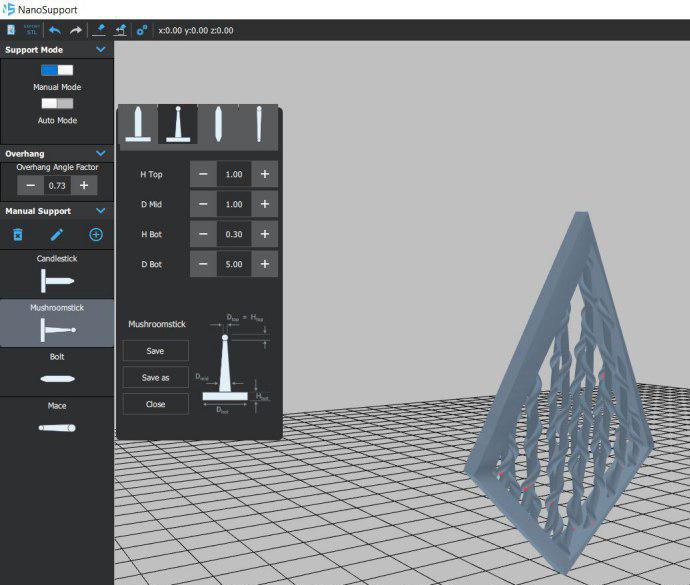Increase the D Bot value
The image size is (690, 585).
(x=265, y=264)
